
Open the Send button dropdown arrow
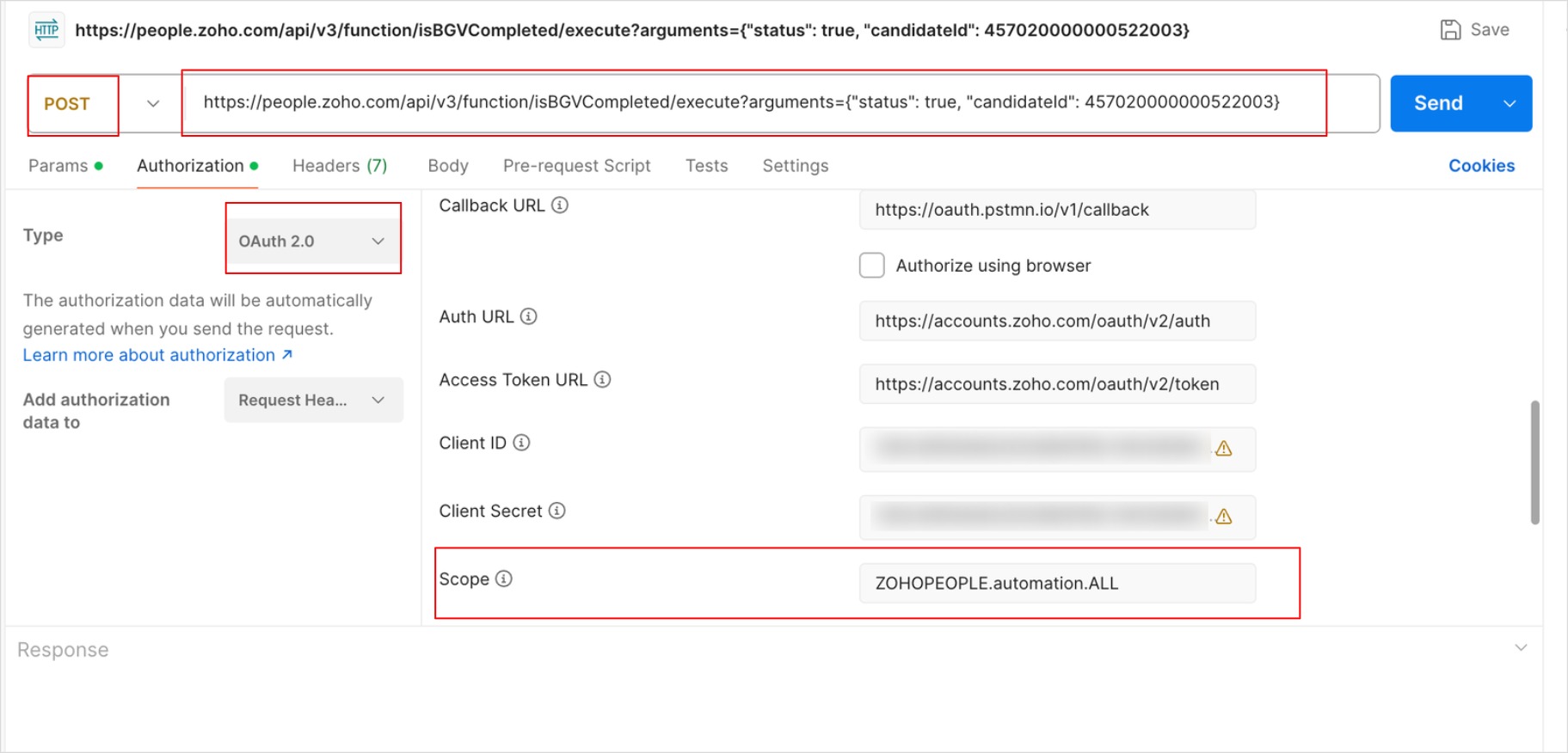pos(1510,103)
